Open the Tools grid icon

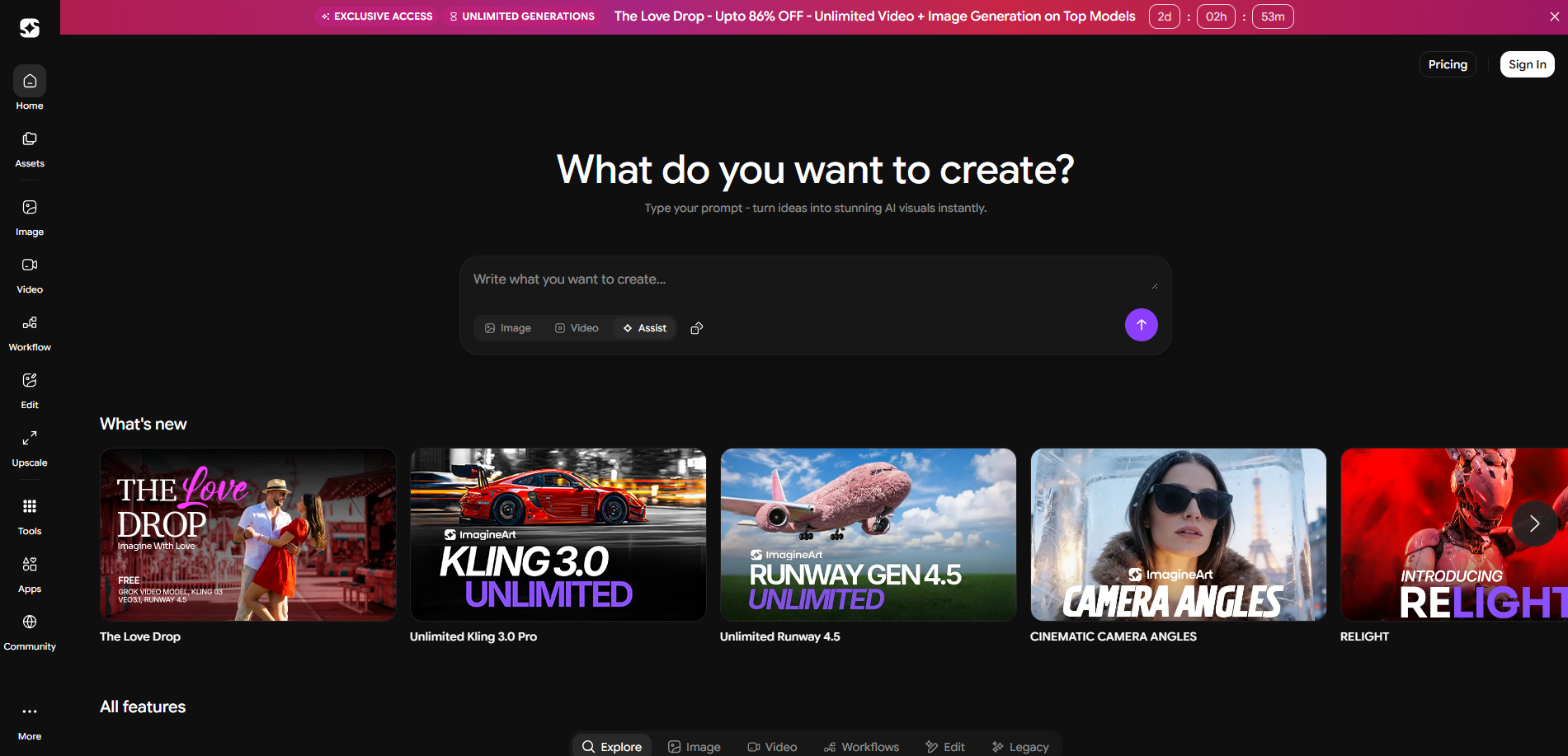click(30, 507)
